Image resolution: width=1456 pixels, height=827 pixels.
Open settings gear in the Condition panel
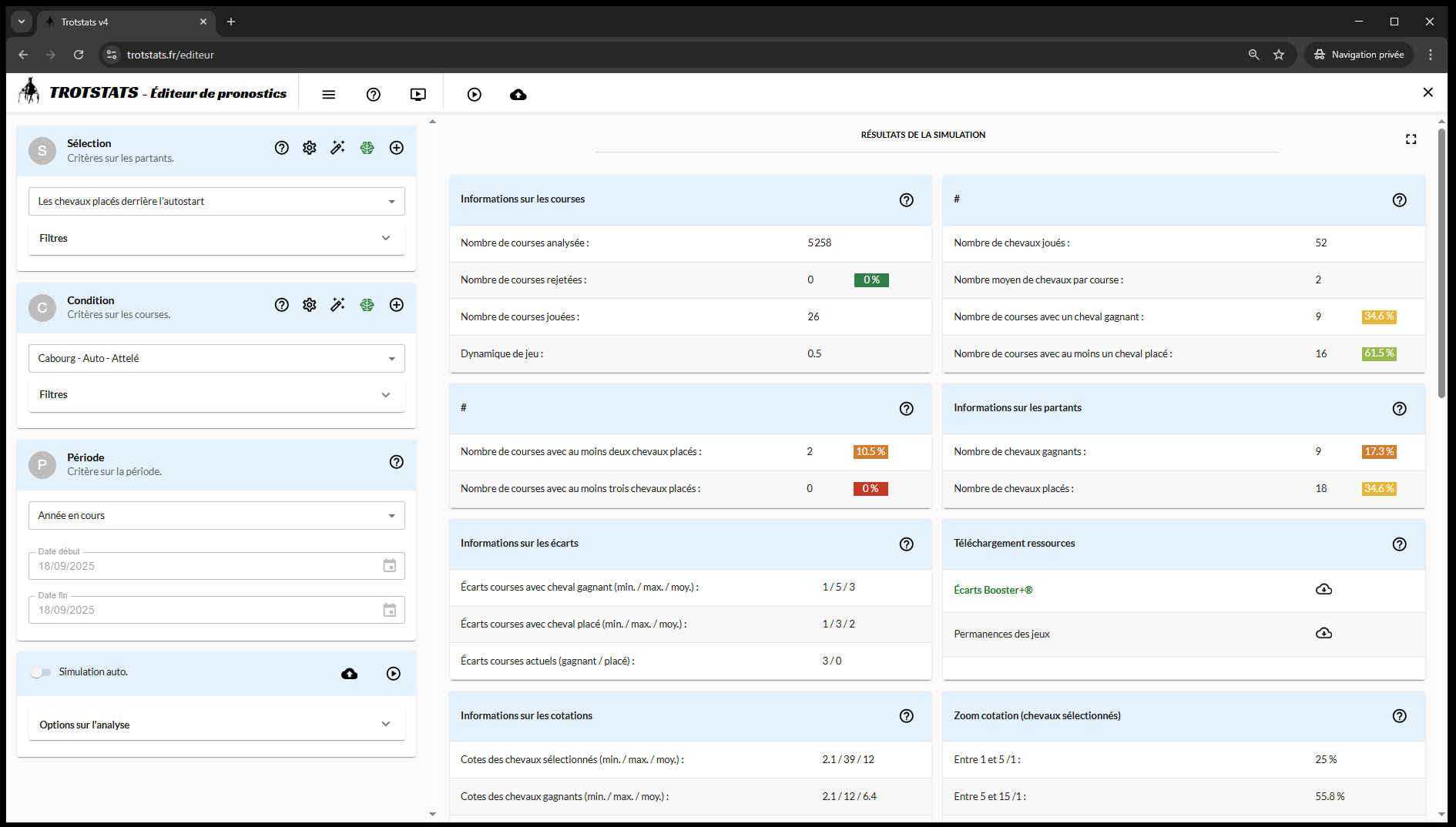[309, 305]
